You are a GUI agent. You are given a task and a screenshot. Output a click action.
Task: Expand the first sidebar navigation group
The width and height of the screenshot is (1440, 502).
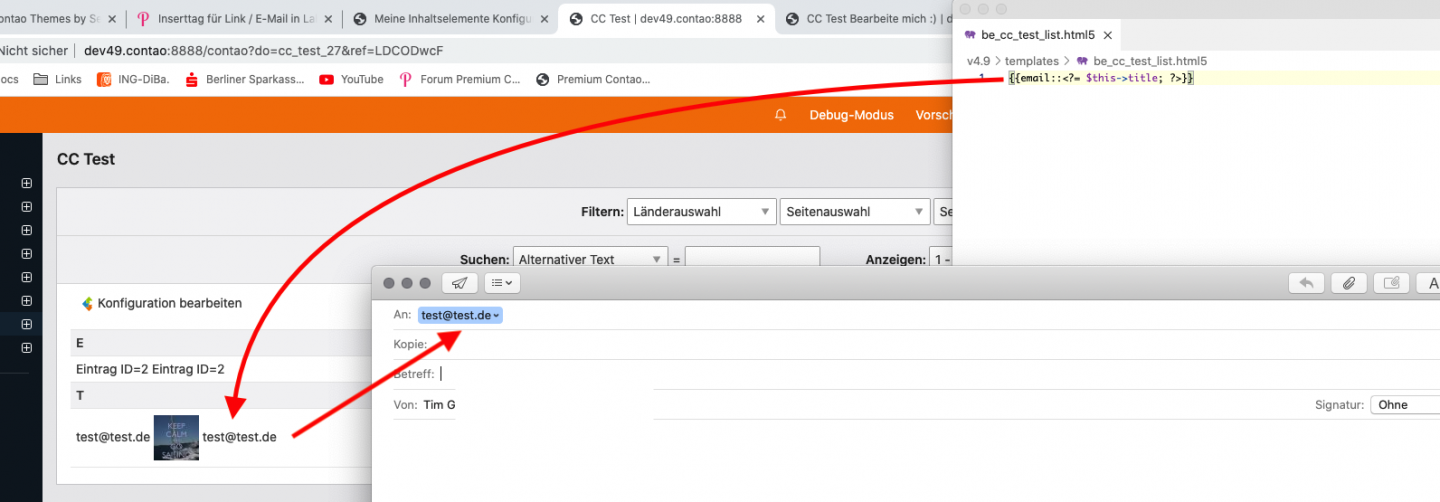tap(26, 183)
